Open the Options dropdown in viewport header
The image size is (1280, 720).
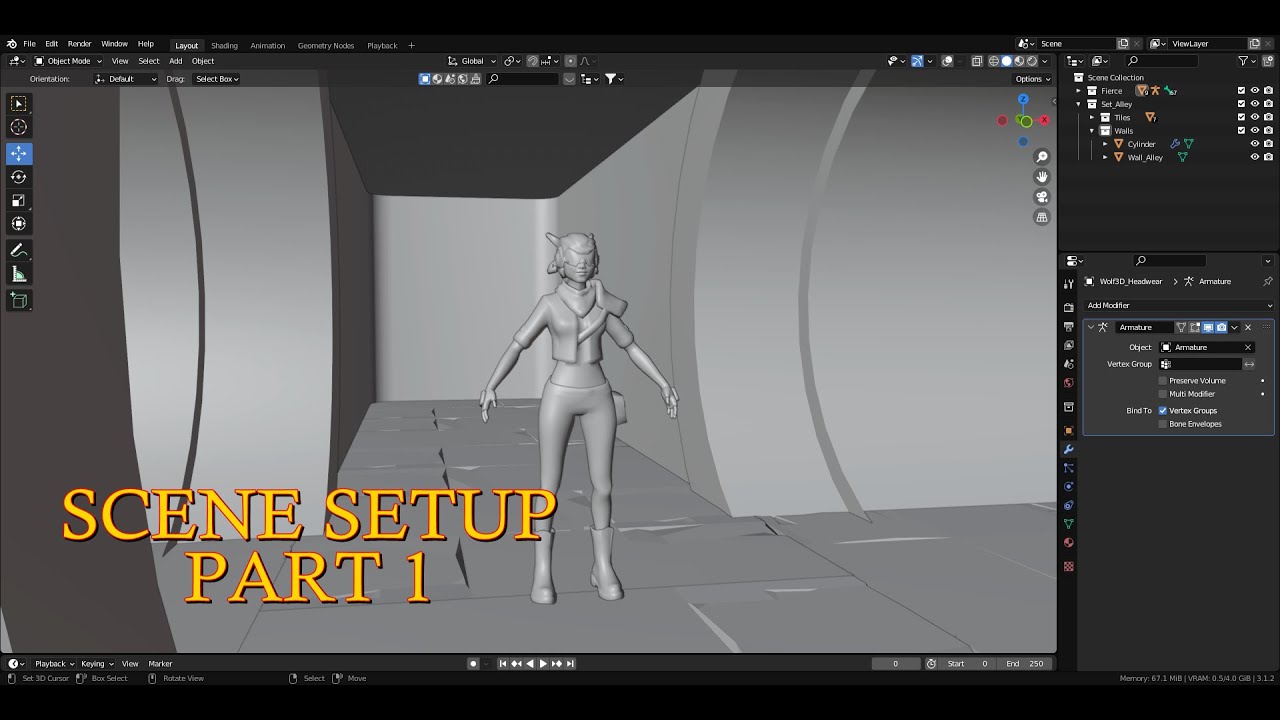(x=1032, y=79)
